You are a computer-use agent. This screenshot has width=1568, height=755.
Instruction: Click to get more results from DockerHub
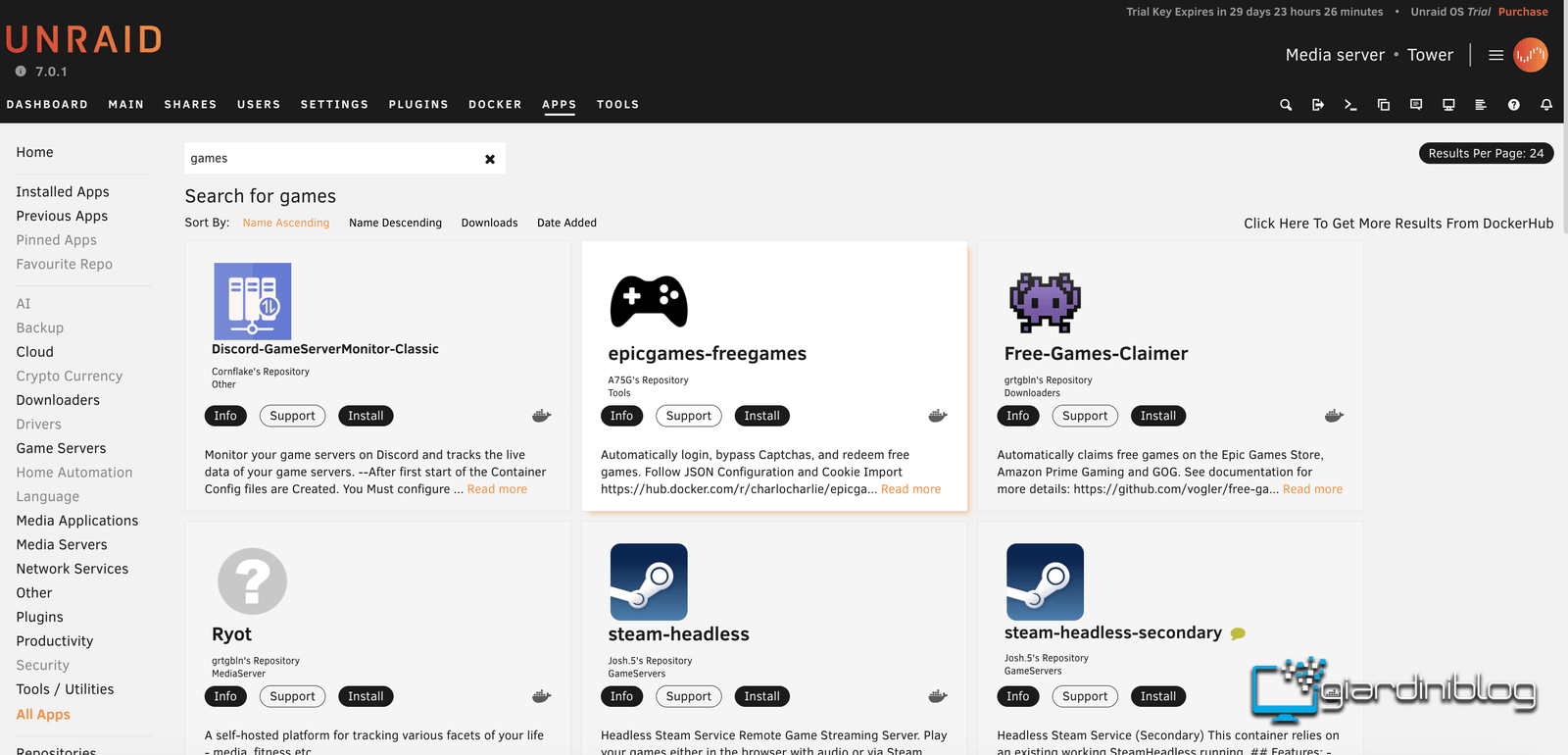tap(1398, 224)
